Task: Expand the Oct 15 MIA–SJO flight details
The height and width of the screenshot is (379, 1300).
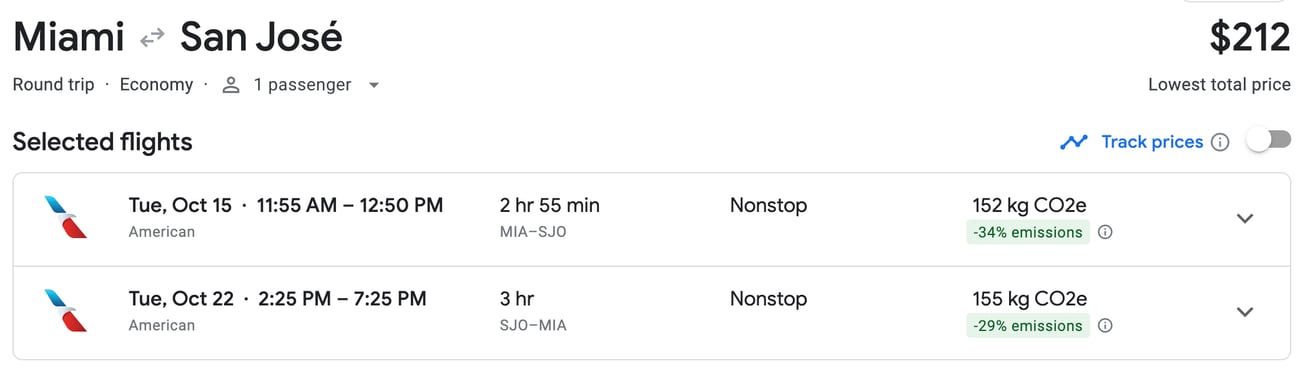Action: [x=1245, y=218]
